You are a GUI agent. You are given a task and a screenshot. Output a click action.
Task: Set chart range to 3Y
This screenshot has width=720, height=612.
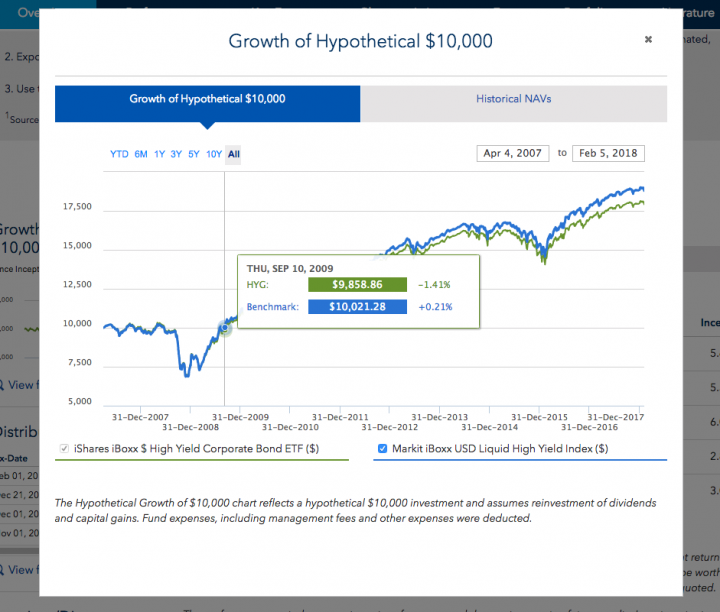click(x=176, y=154)
